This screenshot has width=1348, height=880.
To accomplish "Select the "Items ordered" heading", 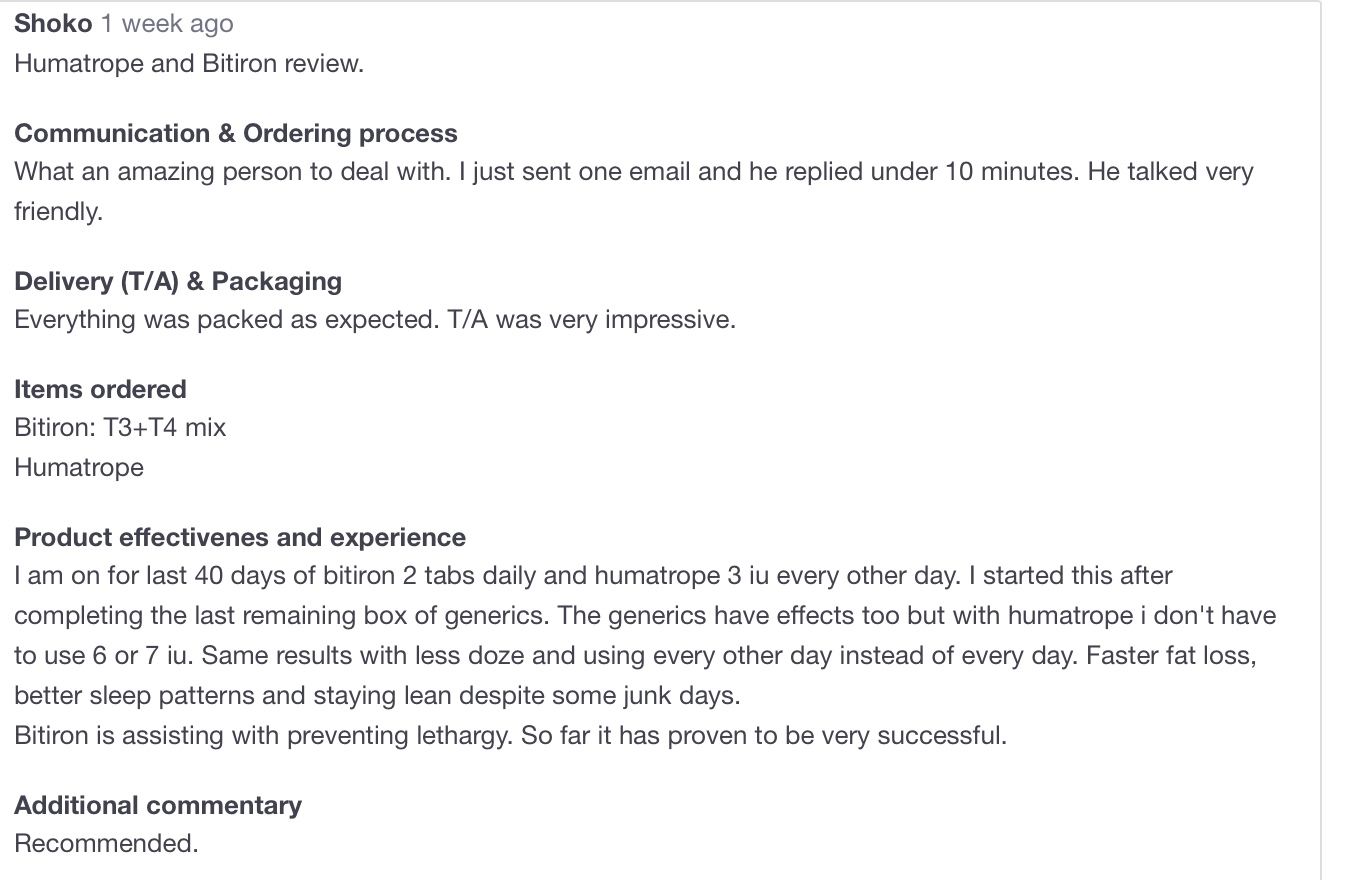I will [x=100, y=389].
